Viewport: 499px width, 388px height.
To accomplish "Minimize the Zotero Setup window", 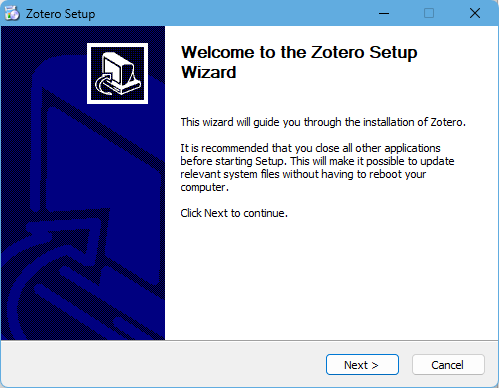I will 384,13.
